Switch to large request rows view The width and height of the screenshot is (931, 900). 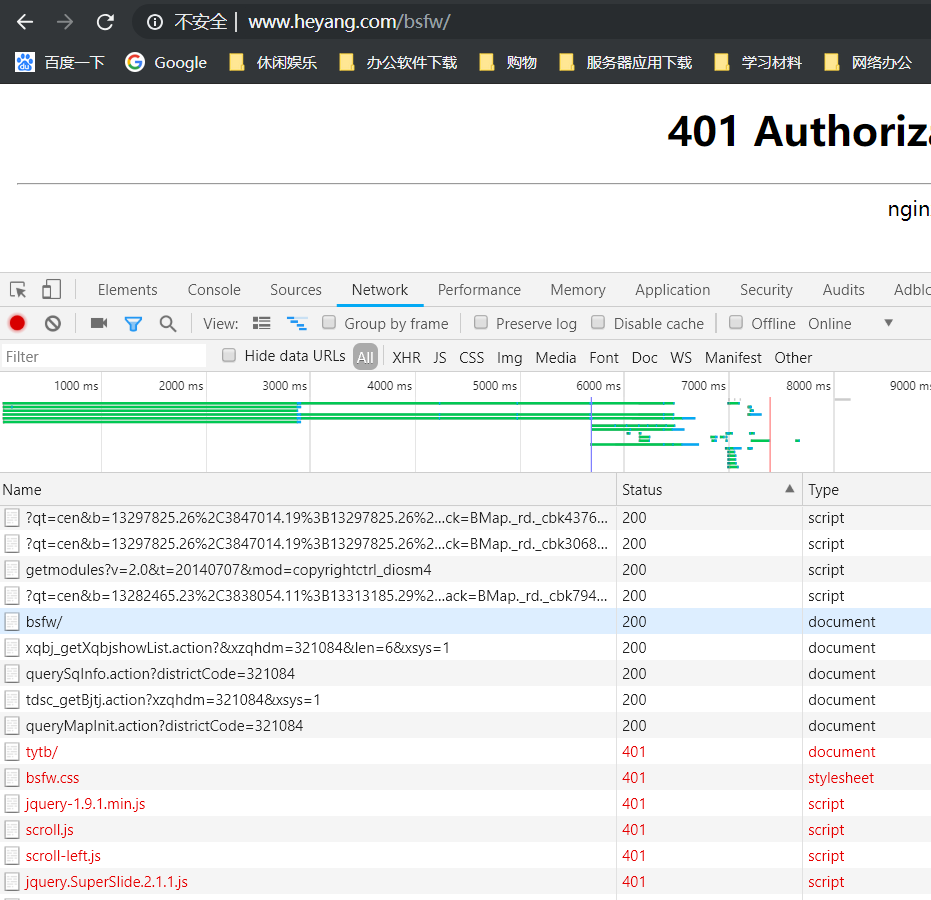(261, 323)
